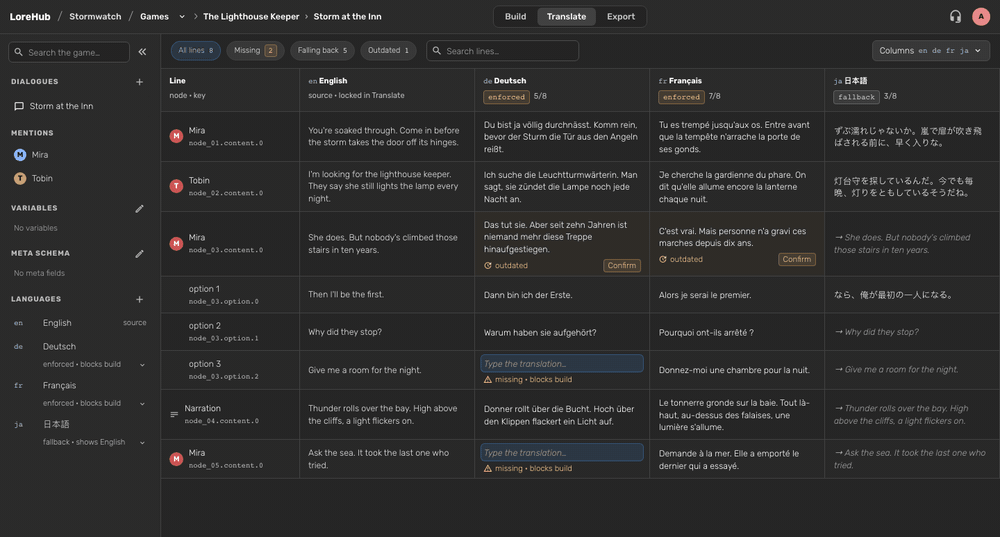
Task: Switch to the Export tab
Action: 621,17
